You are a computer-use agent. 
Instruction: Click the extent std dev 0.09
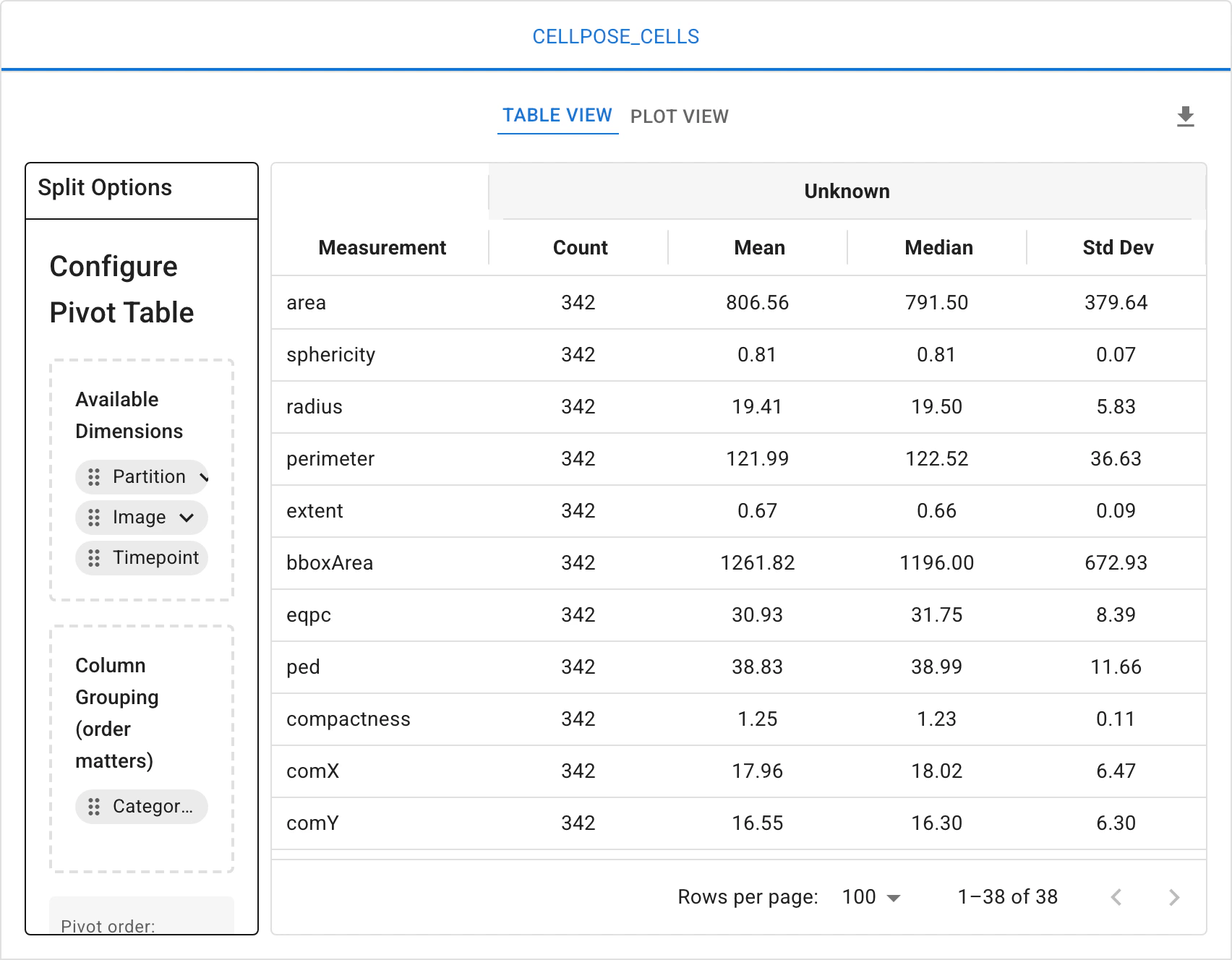click(x=1116, y=511)
